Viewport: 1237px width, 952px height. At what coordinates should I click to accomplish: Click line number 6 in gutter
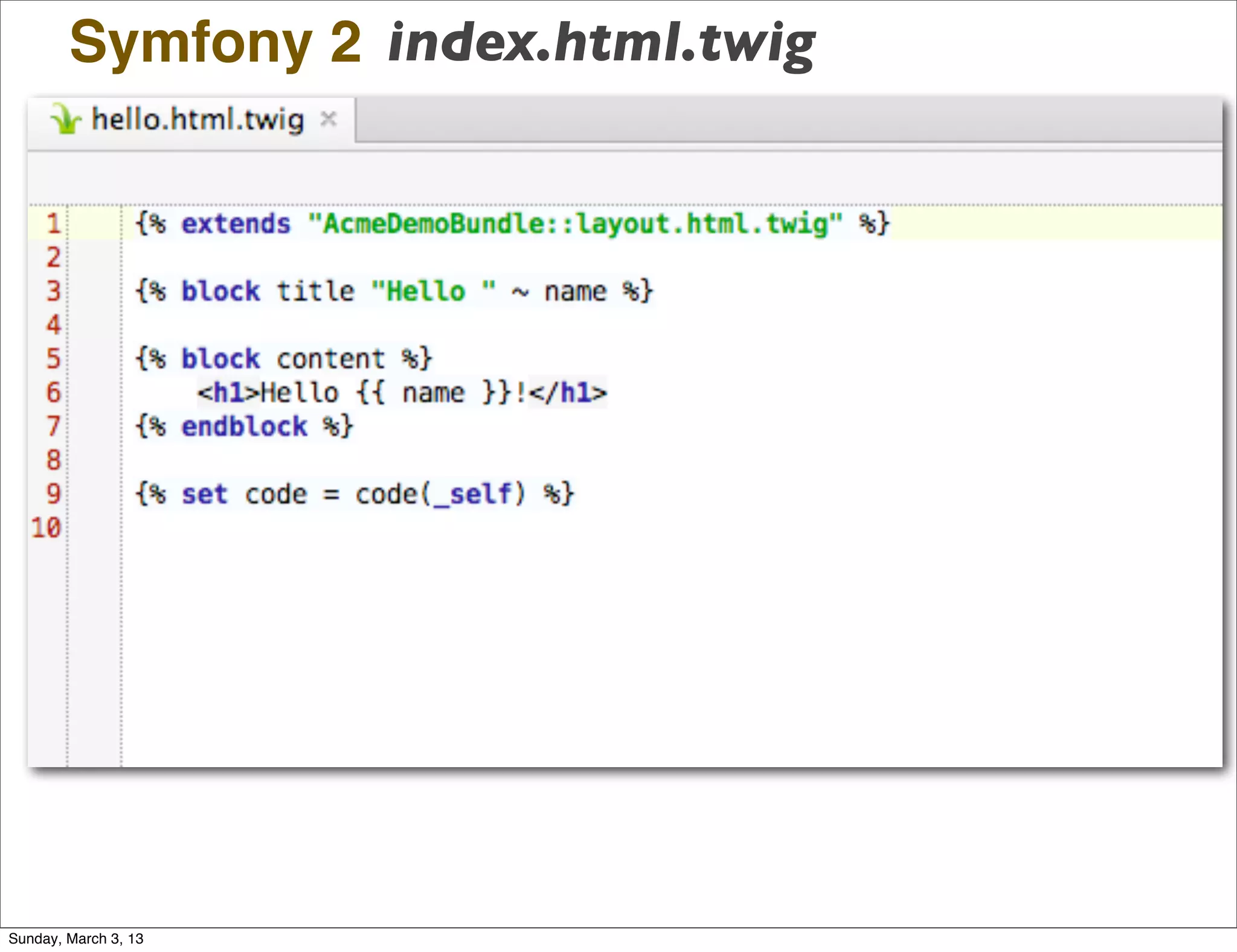click(x=54, y=393)
